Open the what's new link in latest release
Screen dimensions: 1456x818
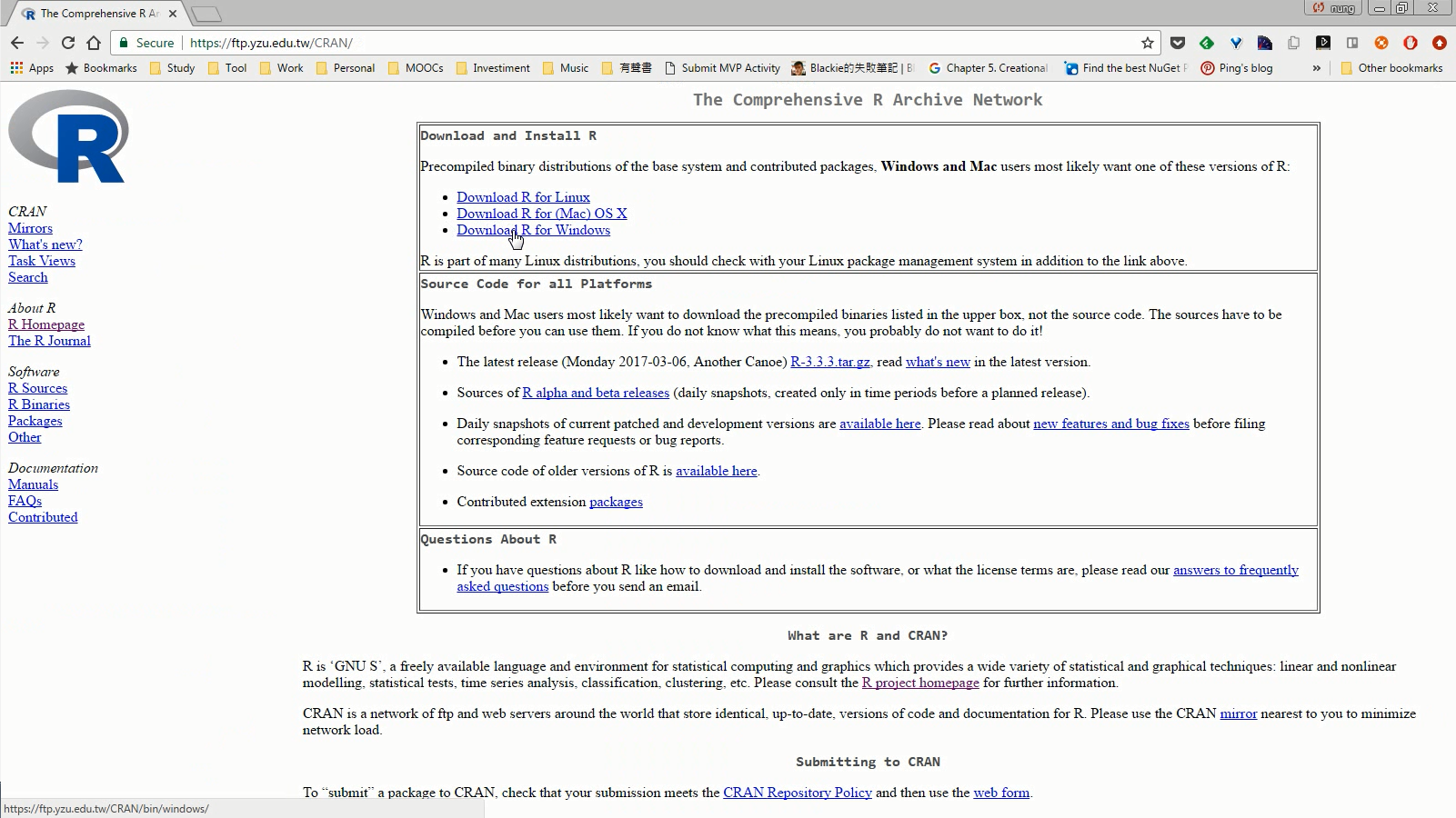pos(938,362)
